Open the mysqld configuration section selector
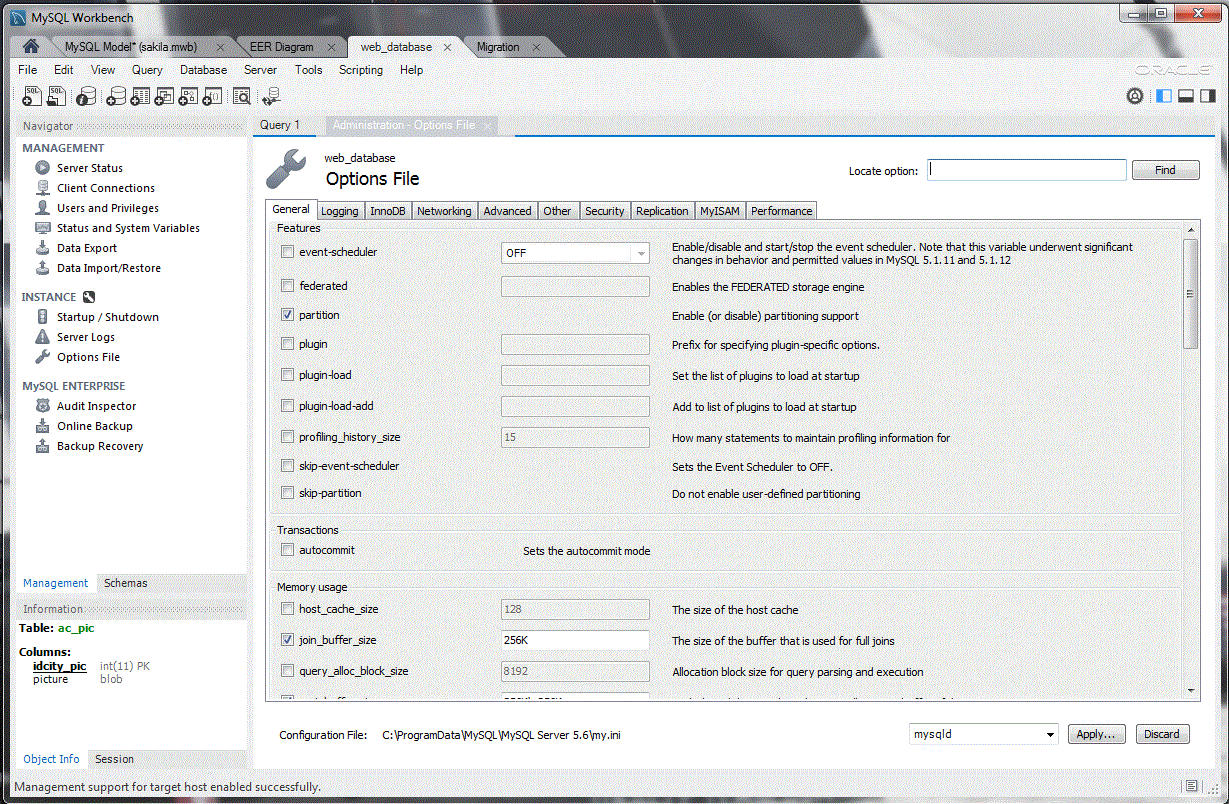This screenshot has width=1229, height=804. (982, 733)
